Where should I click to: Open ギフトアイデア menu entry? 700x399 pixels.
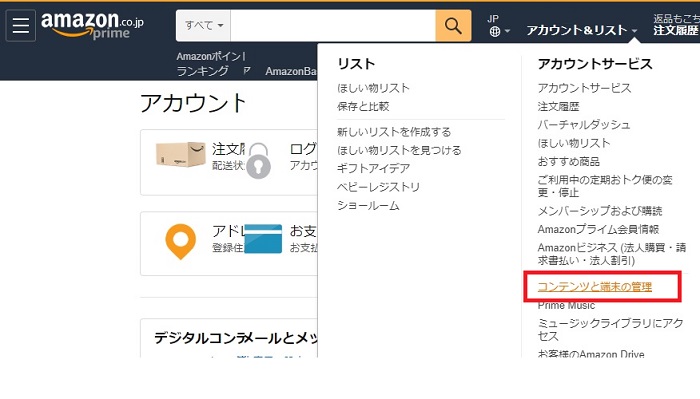[373, 168]
